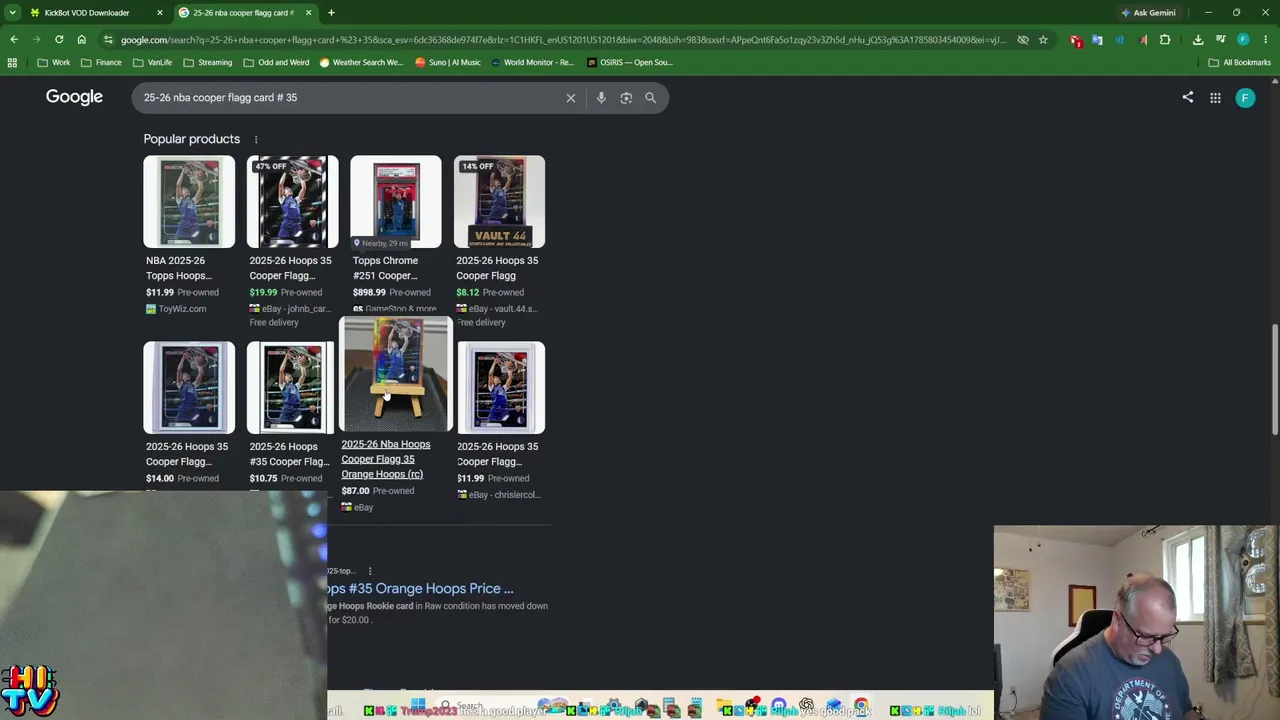
Task: Open the Odd and Weird bookmarks folder
Action: click(x=277, y=62)
